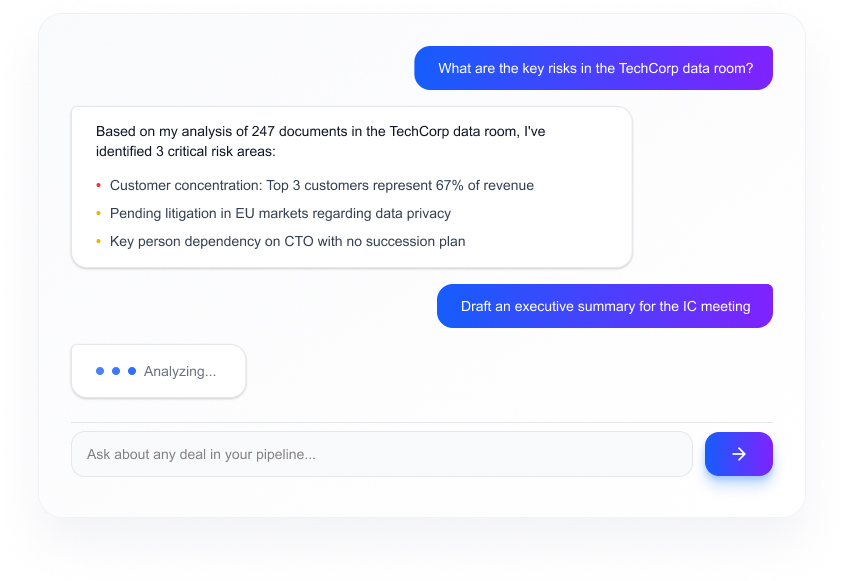
Task: Select the 'Draft an executive summary' message bubble
Action: 605,306
